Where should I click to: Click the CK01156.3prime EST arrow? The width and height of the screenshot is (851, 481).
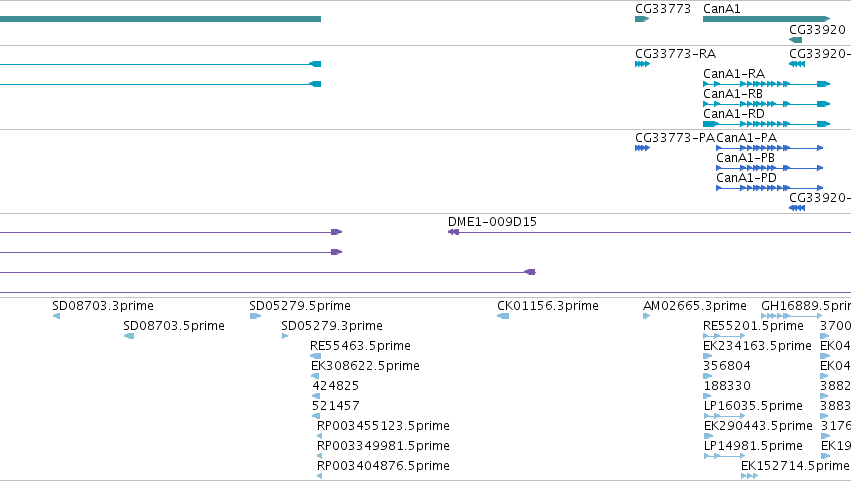(x=503, y=316)
